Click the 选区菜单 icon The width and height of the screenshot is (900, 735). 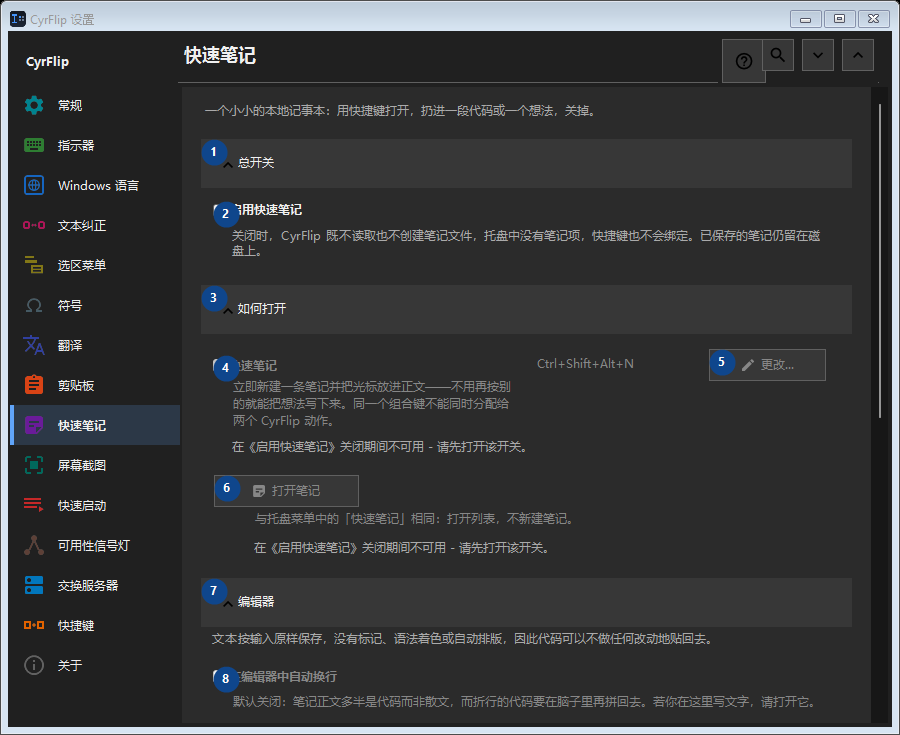[x=34, y=265]
